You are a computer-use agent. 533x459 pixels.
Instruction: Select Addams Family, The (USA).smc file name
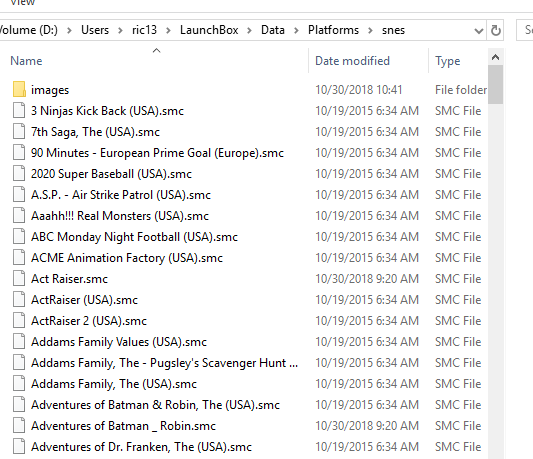tap(114, 384)
